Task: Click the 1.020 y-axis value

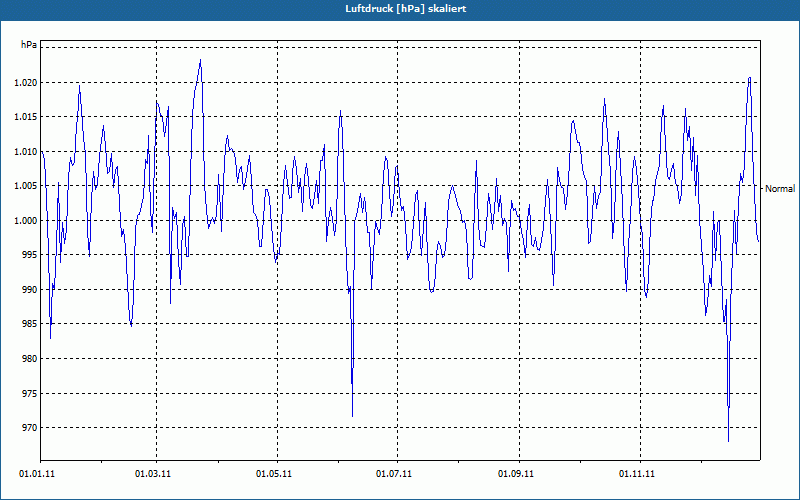Action: click(x=26, y=83)
